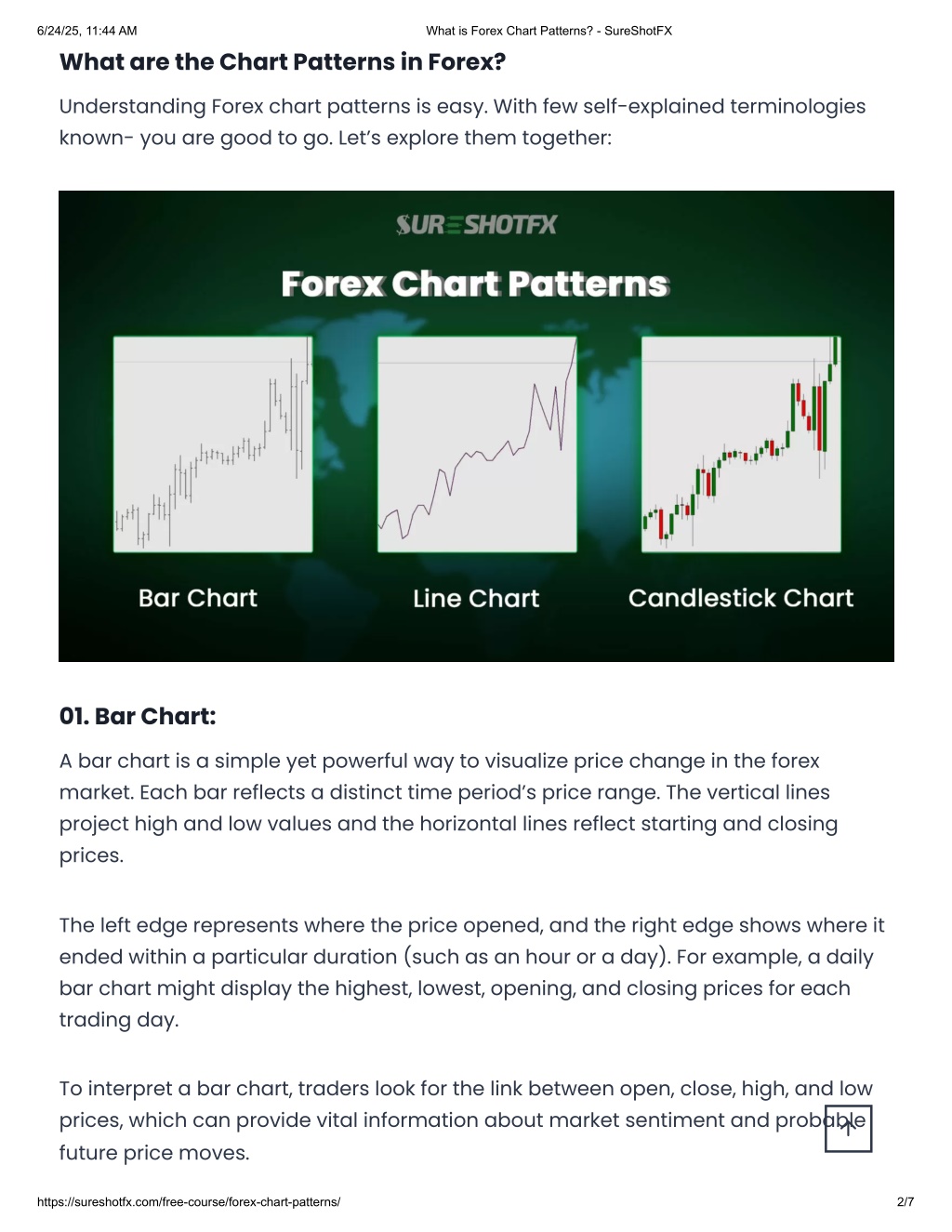Click the scroll-to-top arrow button
Screen dimensions: 952x1232
coord(848,1128)
